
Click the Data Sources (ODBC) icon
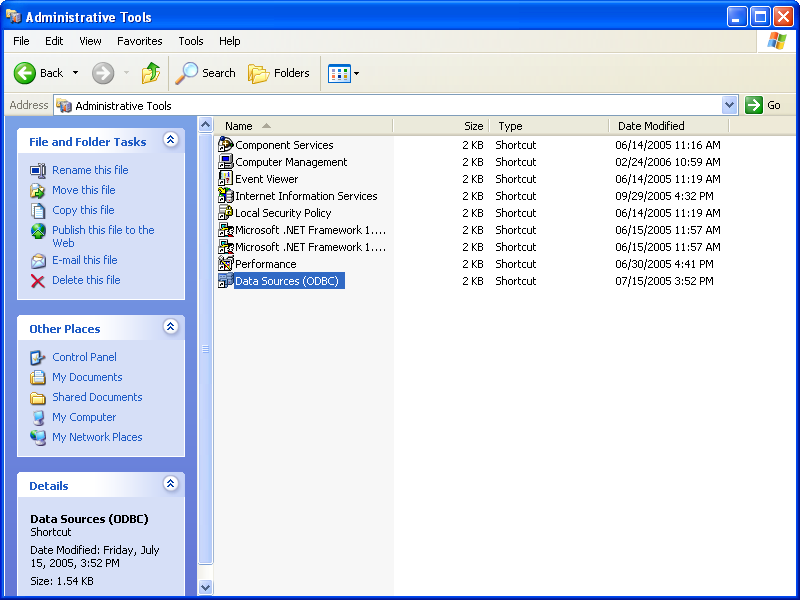tap(226, 281)
